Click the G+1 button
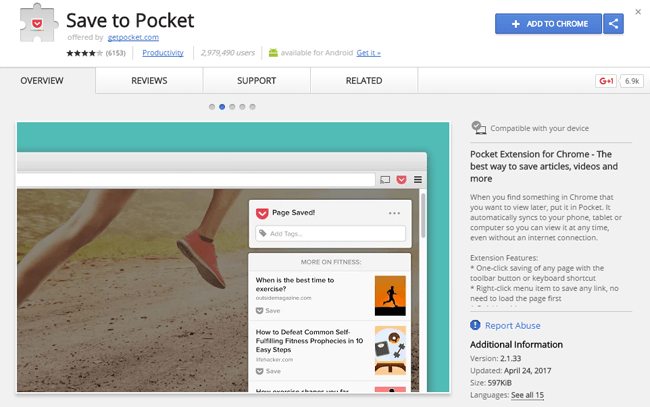 606,81
